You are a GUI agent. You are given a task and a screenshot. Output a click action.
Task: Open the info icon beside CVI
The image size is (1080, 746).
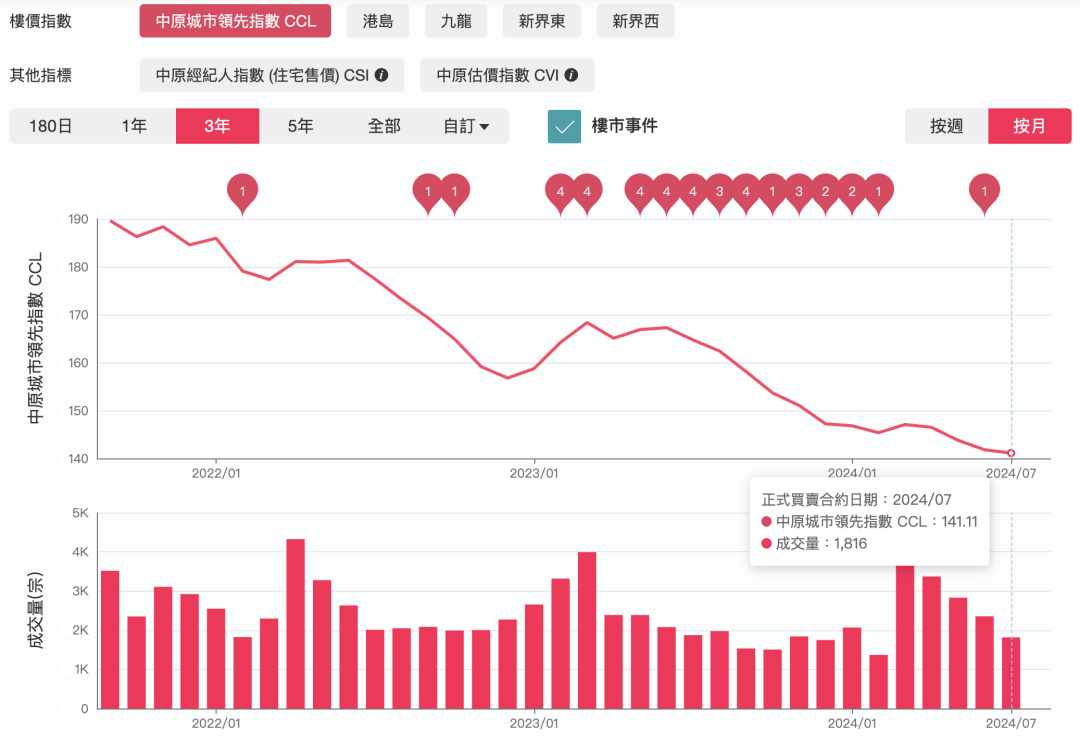click(x=571, y=75)
